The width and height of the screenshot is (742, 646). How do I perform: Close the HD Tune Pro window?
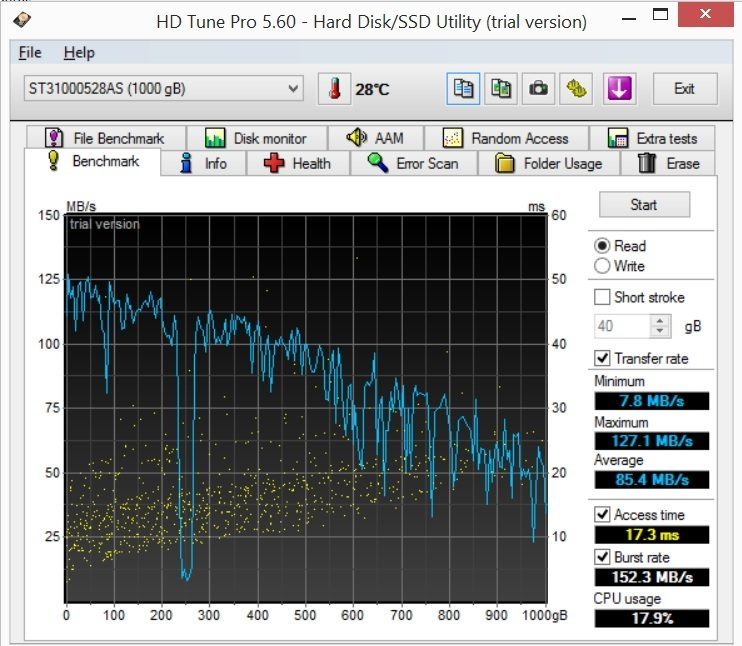(705, 14)
